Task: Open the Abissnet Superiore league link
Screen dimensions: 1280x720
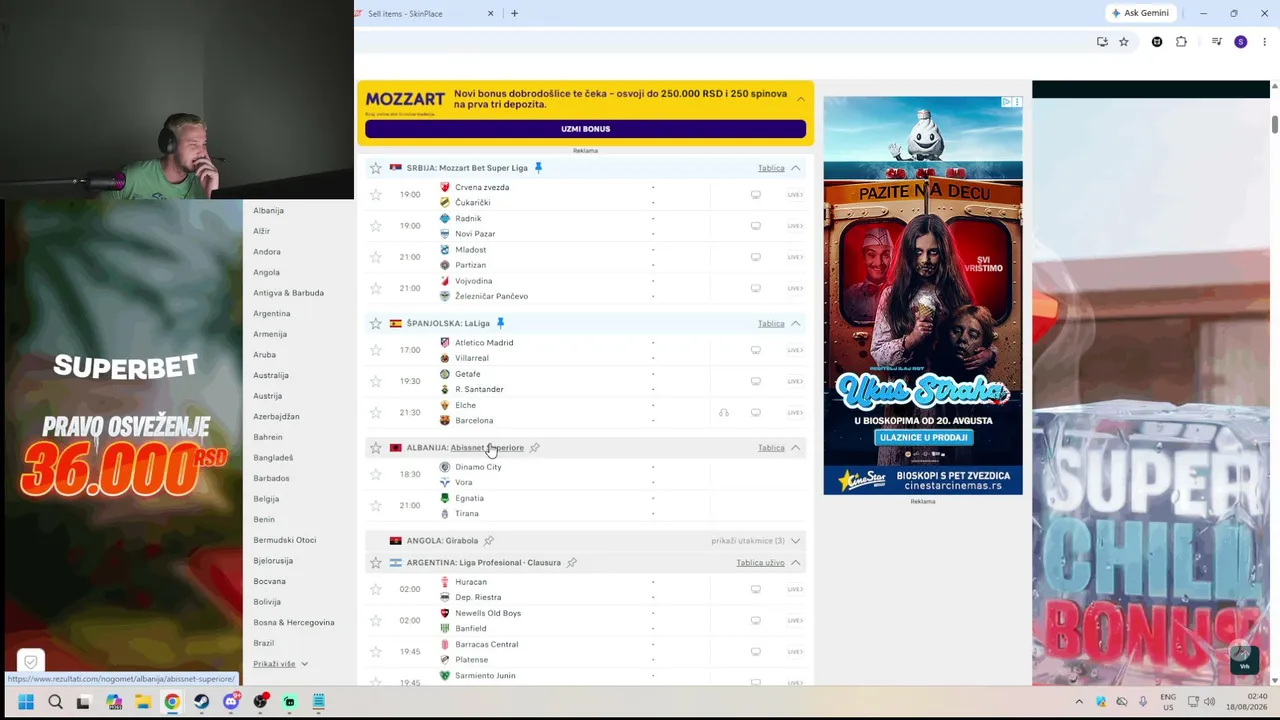Action: [487, 448]
